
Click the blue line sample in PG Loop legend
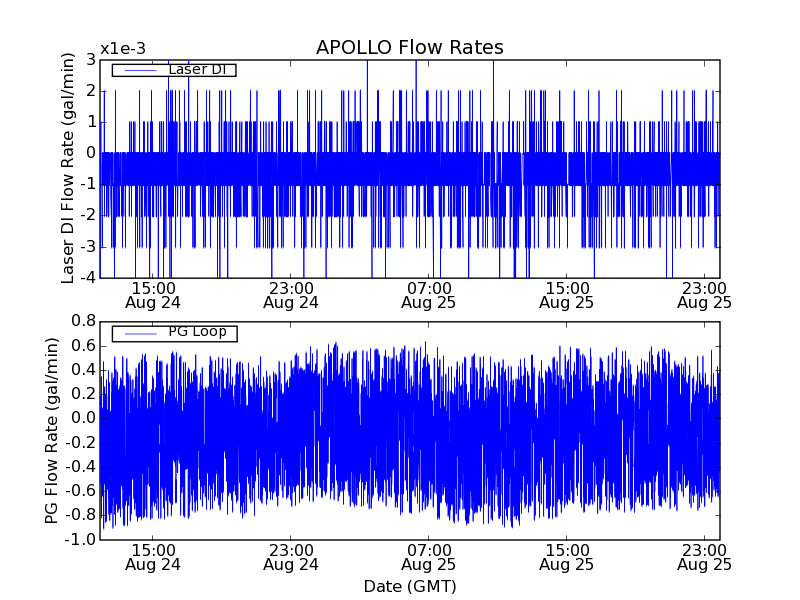click(x=138, y=333)
